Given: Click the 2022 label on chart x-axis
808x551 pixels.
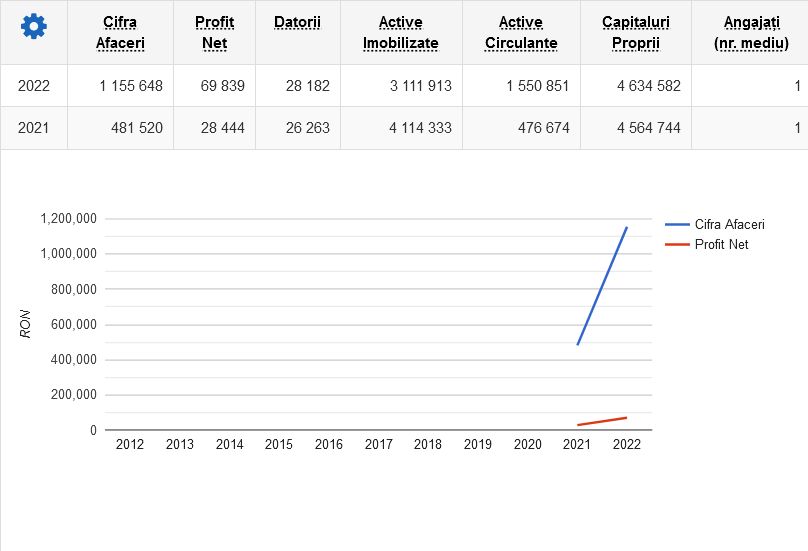Looking at the screenshot, I should (x=627, y=445).
